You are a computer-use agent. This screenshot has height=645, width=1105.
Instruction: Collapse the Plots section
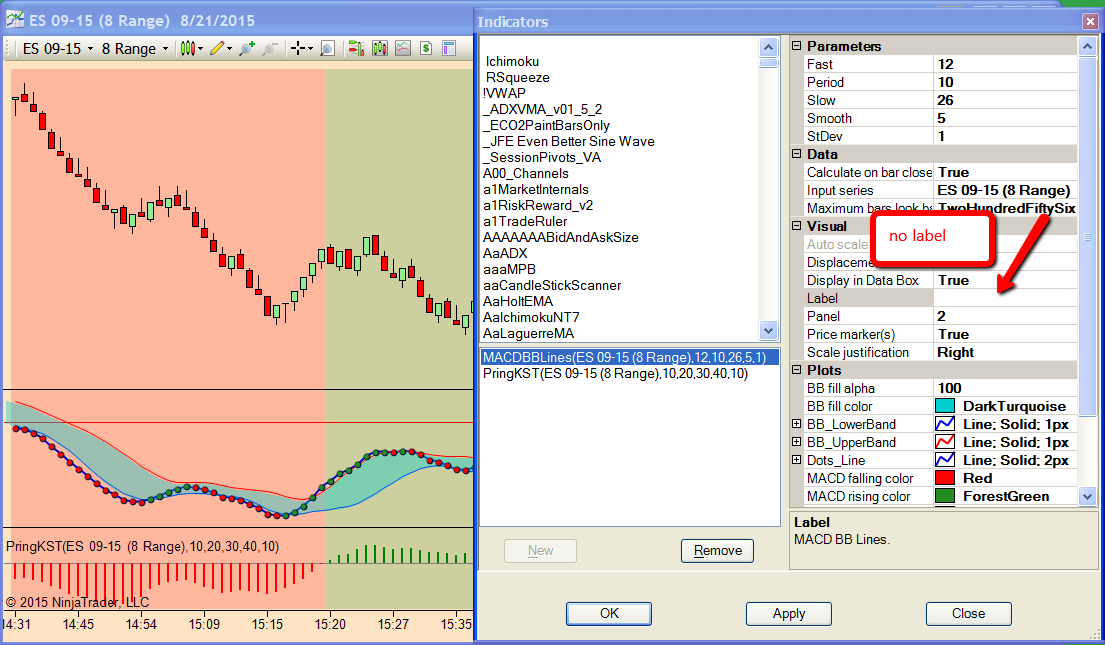coord(796,370)
